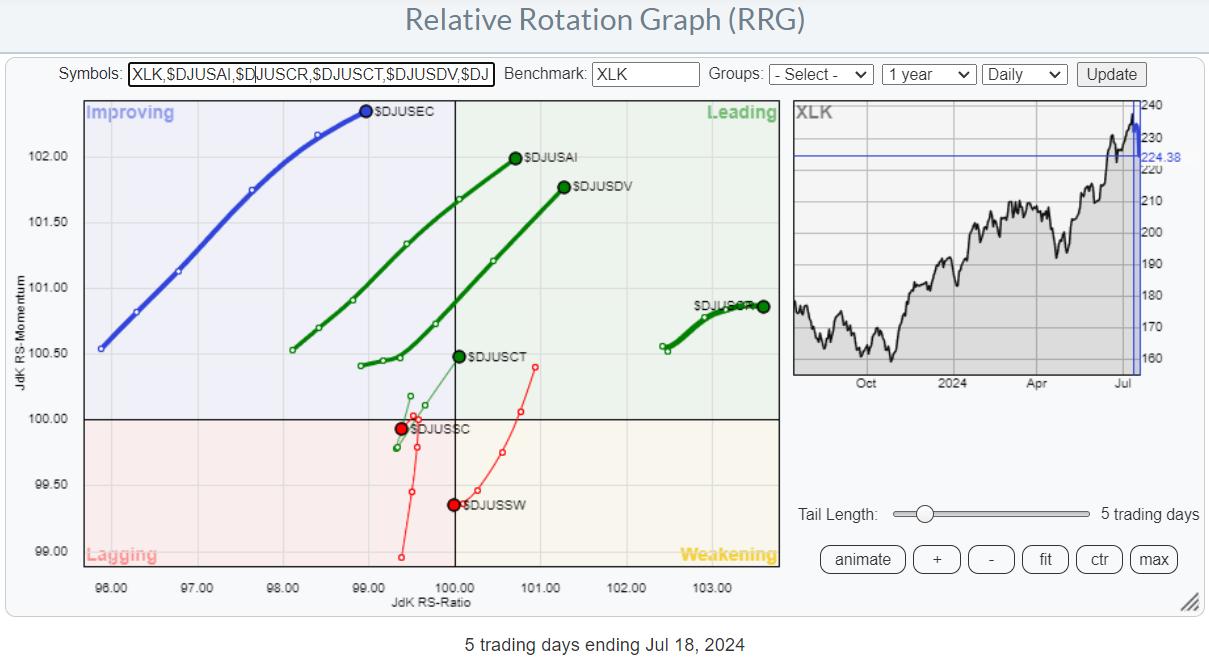Maximize the view with max button
The image size is (1209, 659).
point(1153,559)
